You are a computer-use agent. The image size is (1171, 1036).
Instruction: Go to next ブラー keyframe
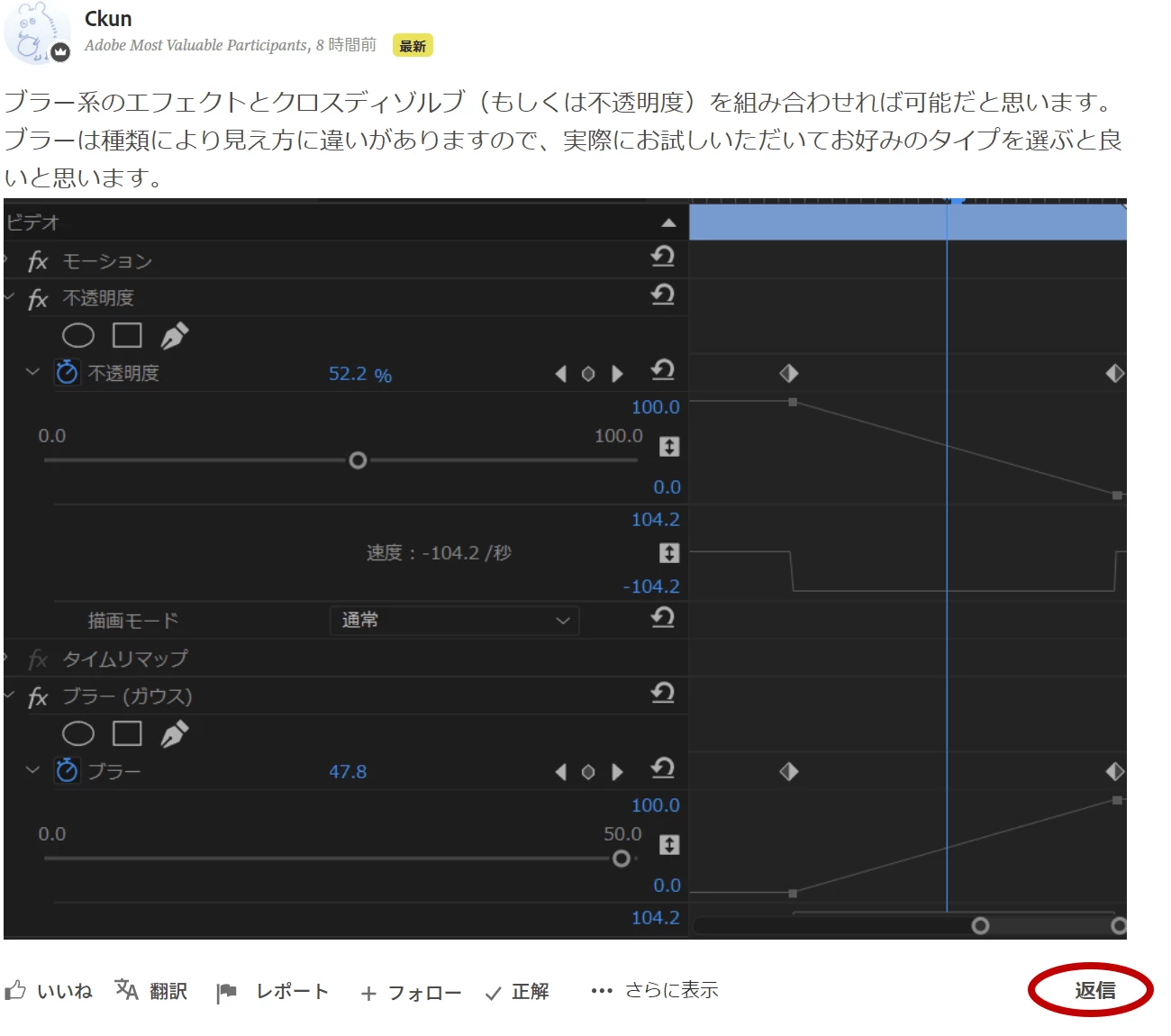coord(617,772)
